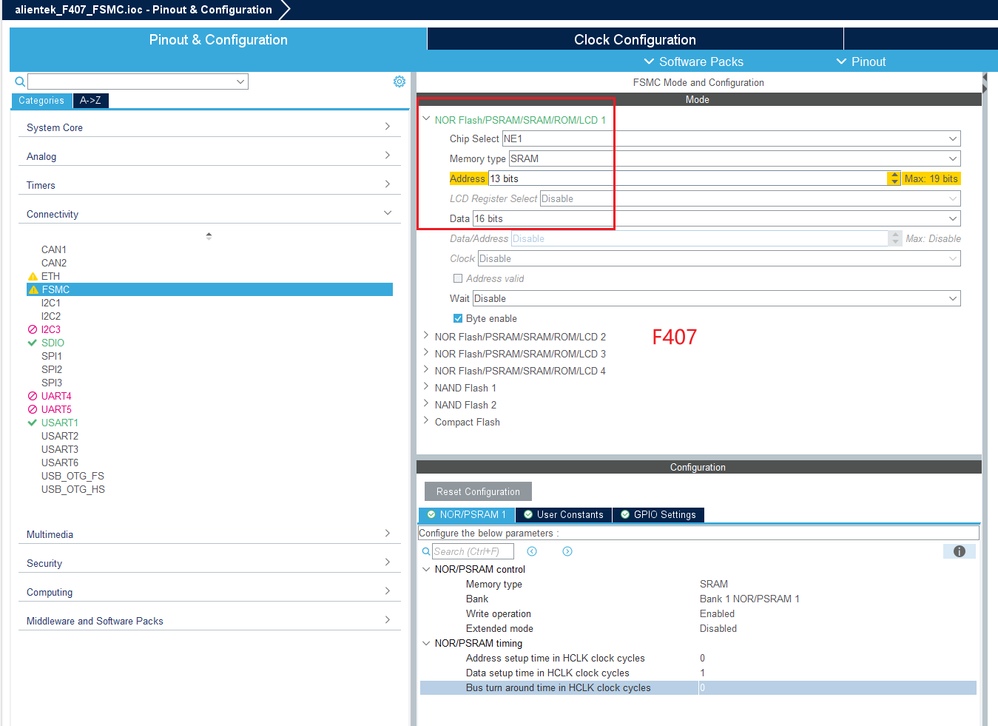
Task: Select SPI1 in the Connectivity list
Action: [x=52, y=356]
